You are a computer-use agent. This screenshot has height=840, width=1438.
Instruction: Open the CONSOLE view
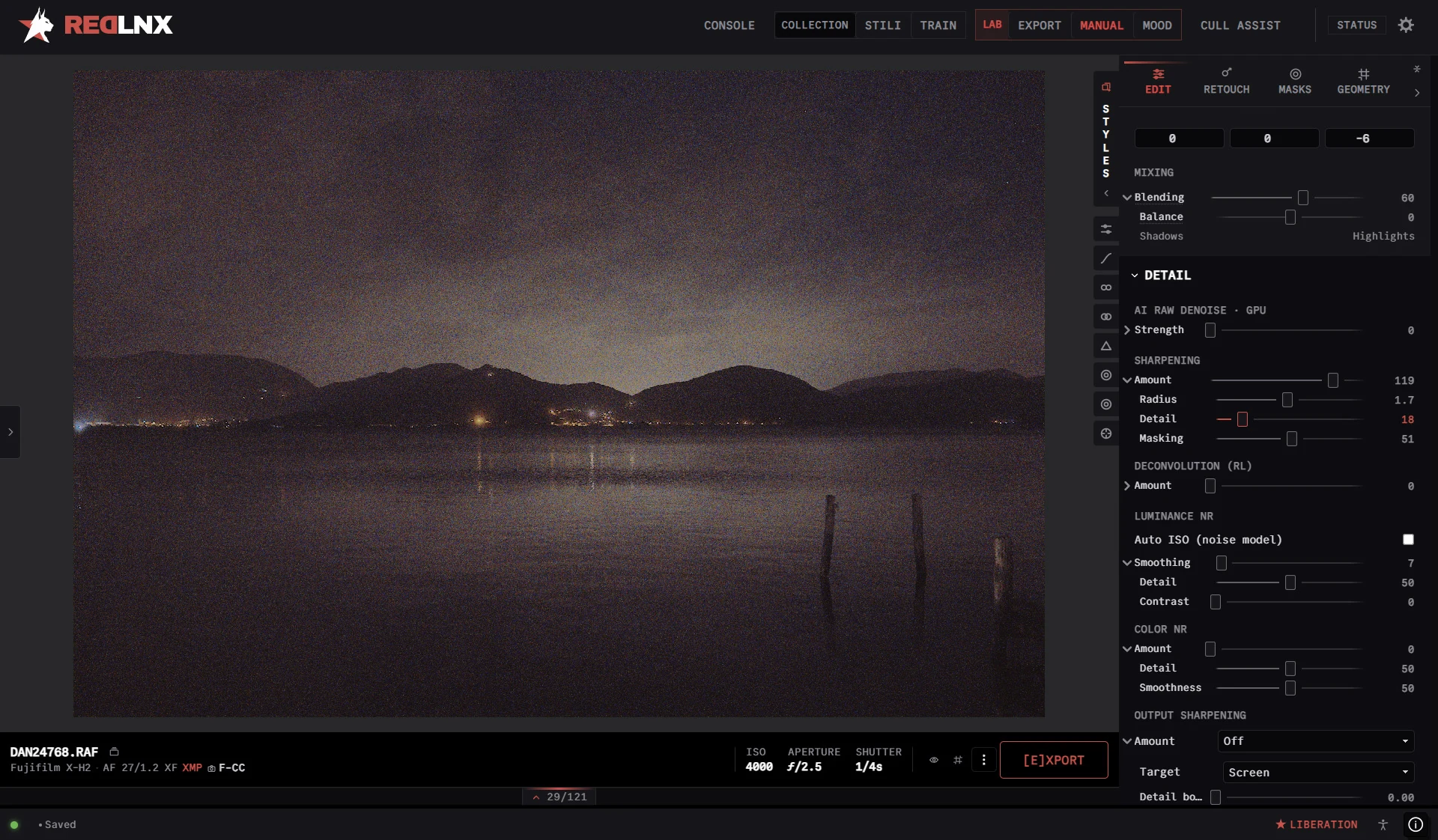[x=729, y=25]
